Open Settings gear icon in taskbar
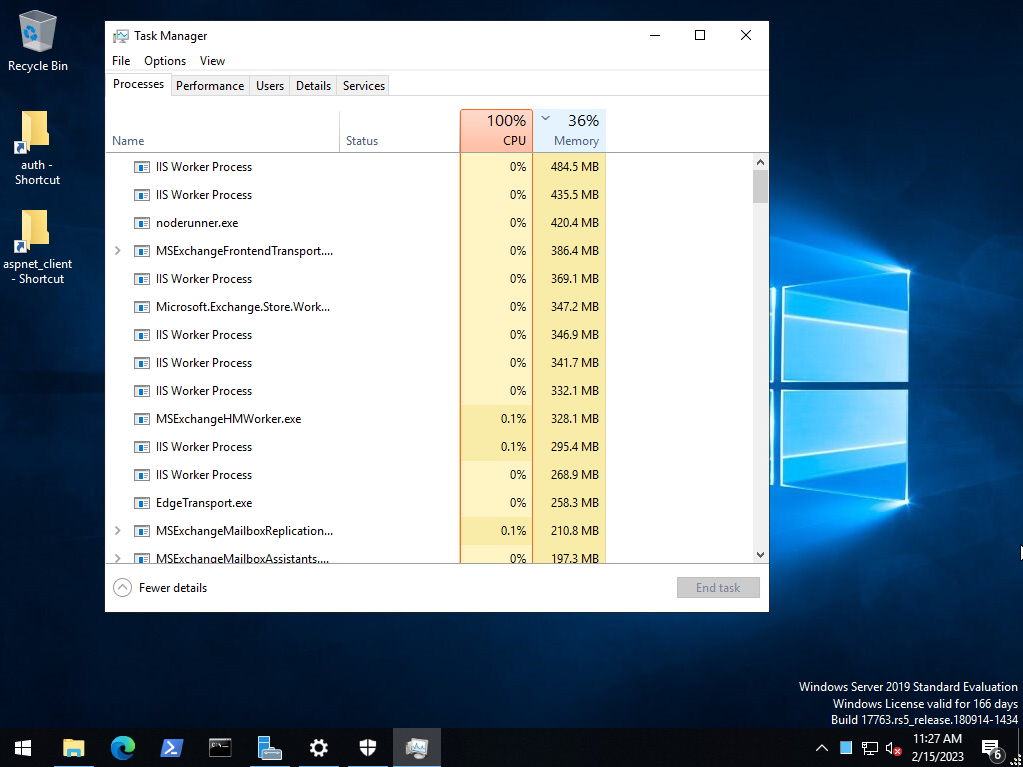Image resolution: width=1023 pixels, height=767 pixels. (318, 747)
